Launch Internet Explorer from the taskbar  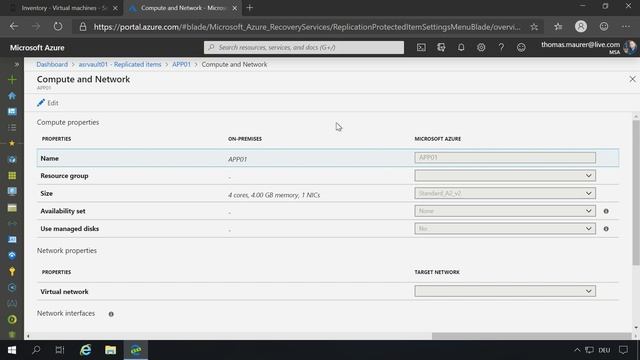(85, 350)
